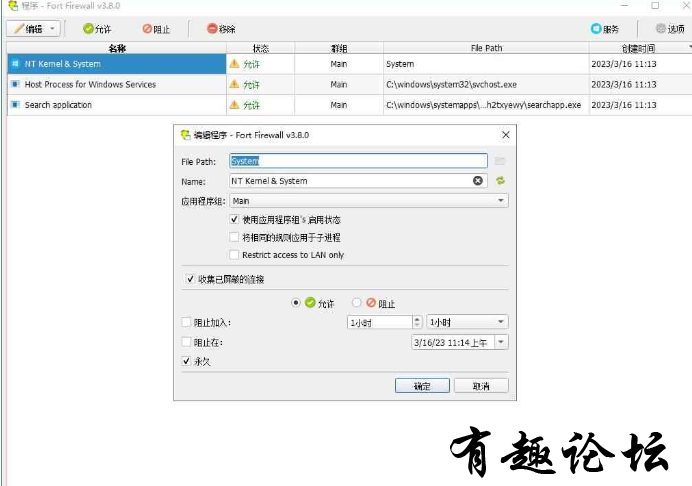This screenshot has width=692, height=486.
Task: Sort by the 名称 column header
Action: (117, 48)
